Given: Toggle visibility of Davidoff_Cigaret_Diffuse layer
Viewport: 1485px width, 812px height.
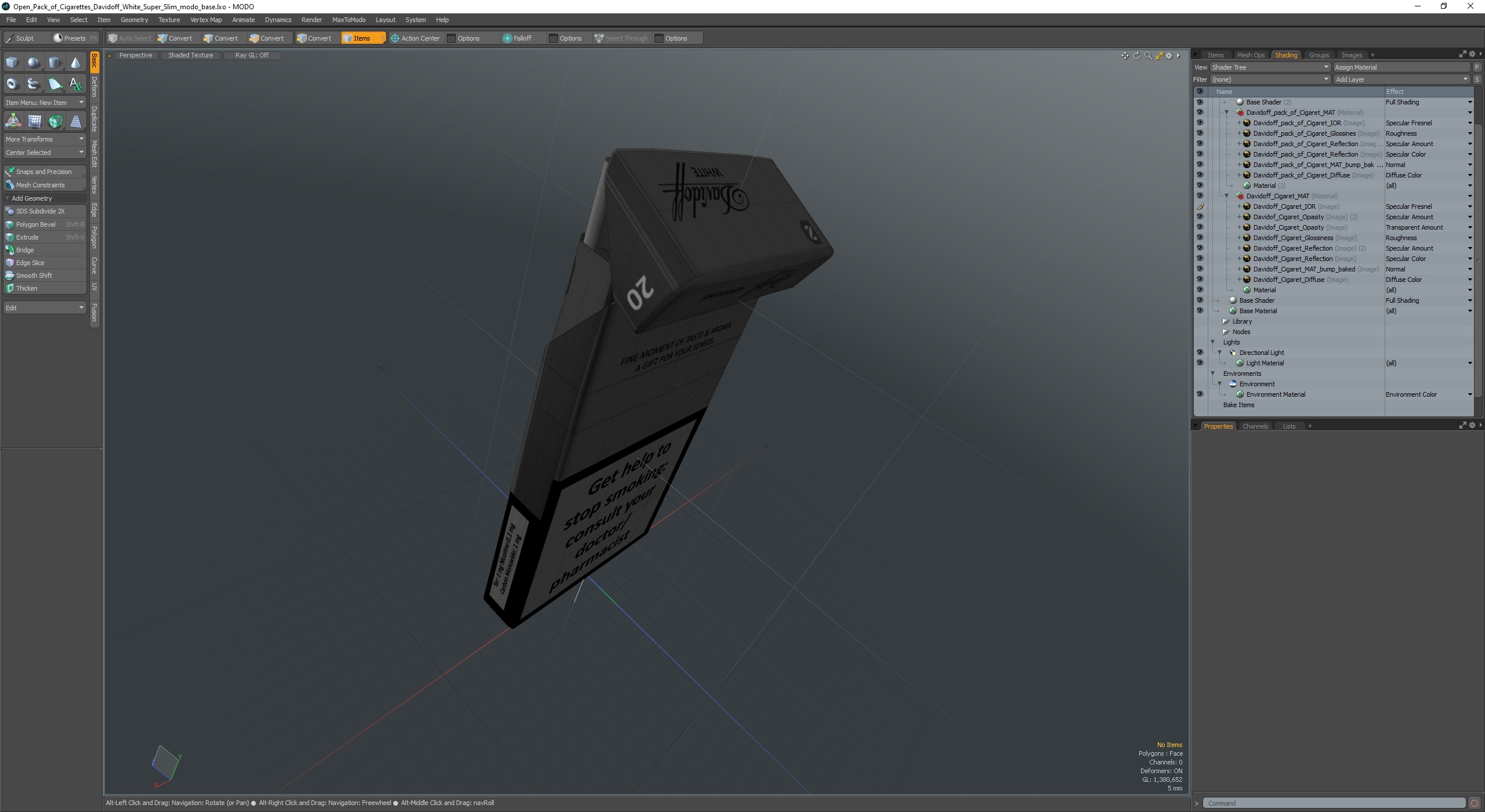Looking at the screenshot, I should coord(1200,280).
